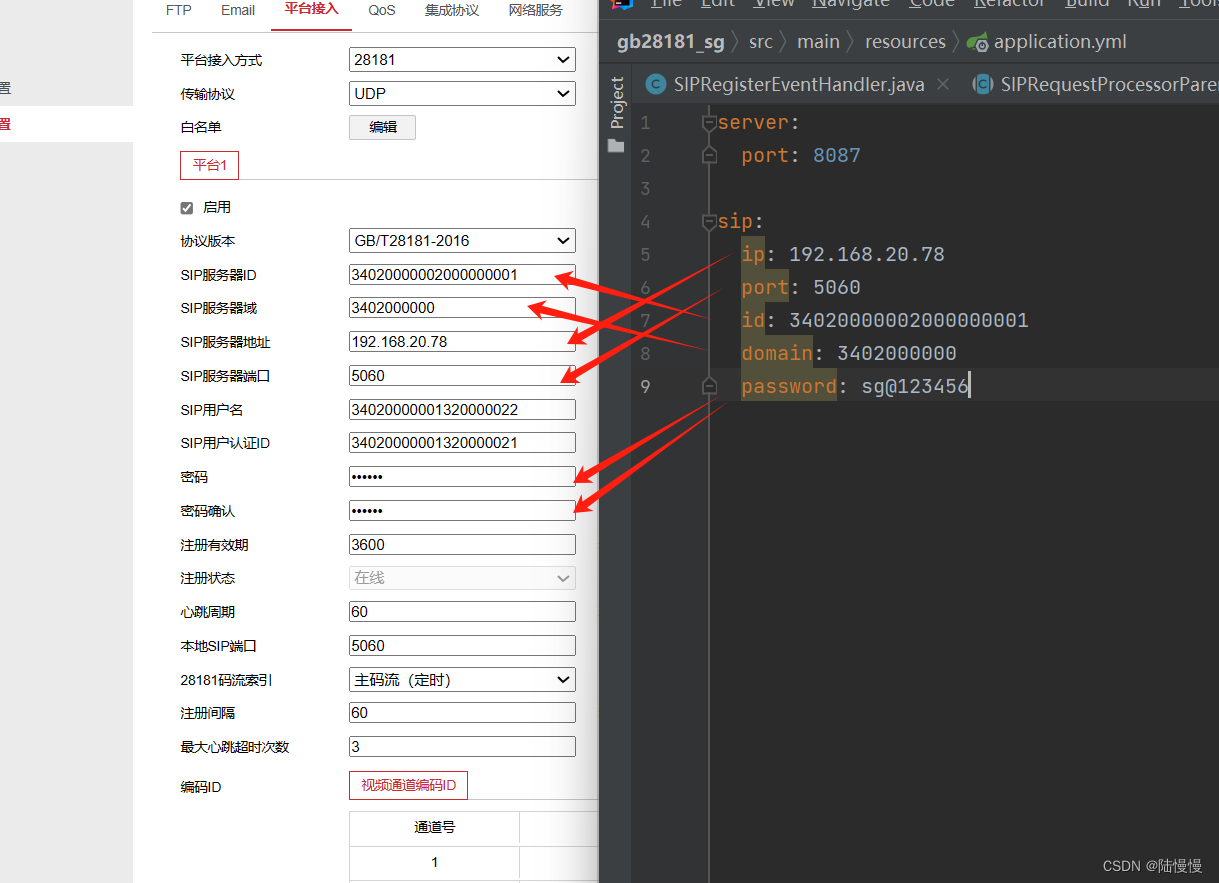Click the folder icon under the Project label
The image size is (1219, 883).
(x=616, y=145)
